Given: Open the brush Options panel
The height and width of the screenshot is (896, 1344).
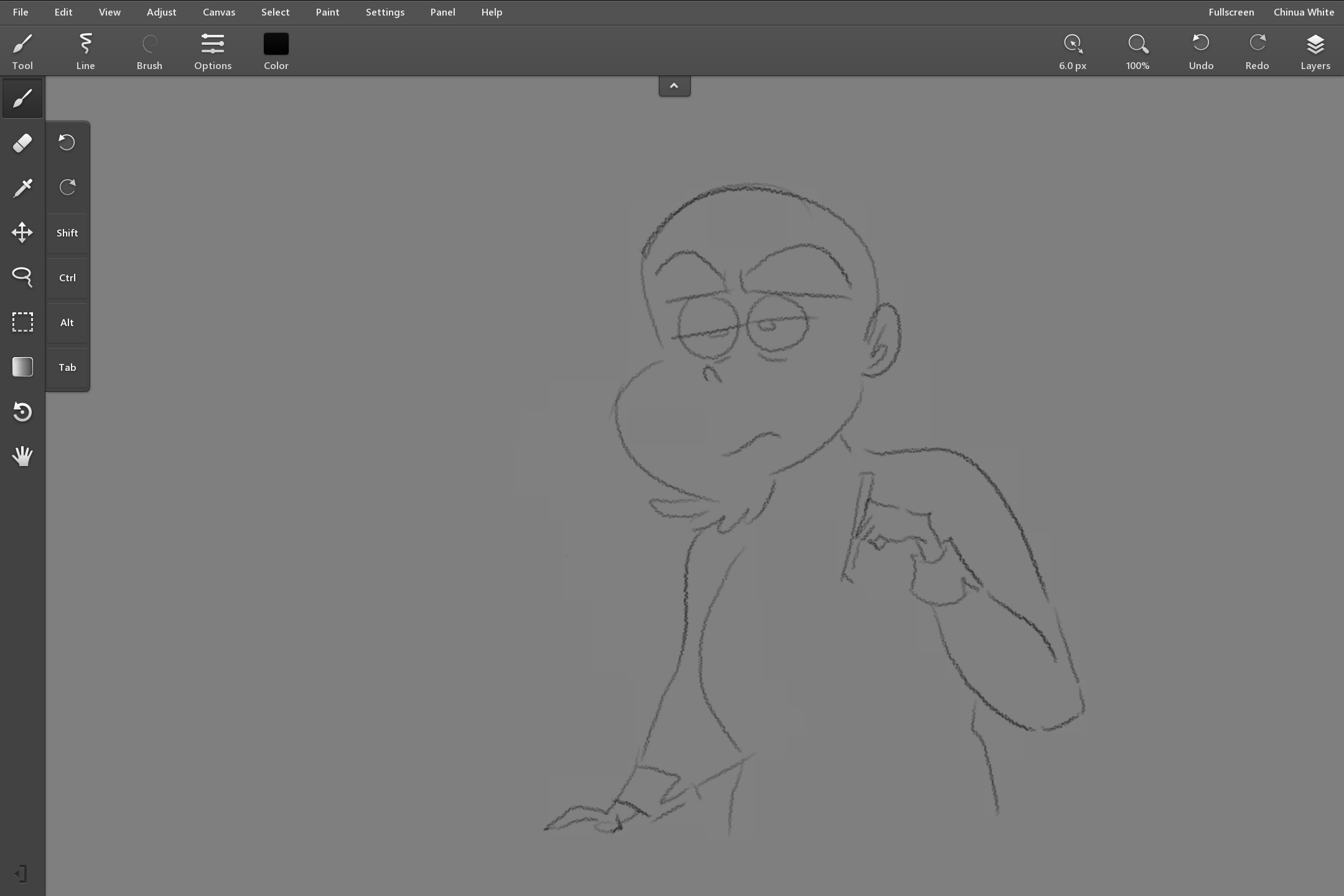Looking at the screenshot, I should 212,51.
